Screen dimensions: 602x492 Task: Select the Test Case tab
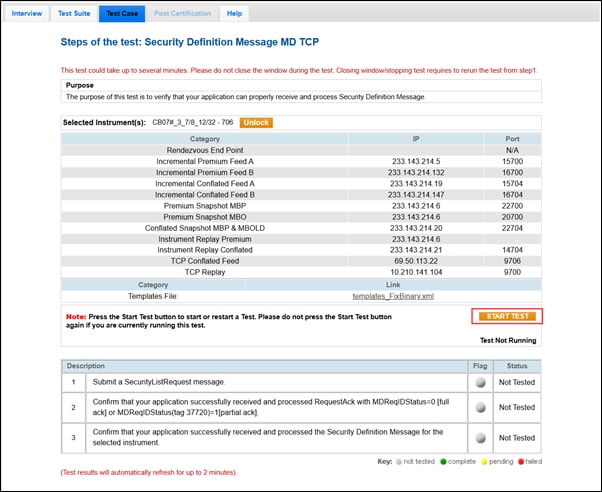pos(122,13)
